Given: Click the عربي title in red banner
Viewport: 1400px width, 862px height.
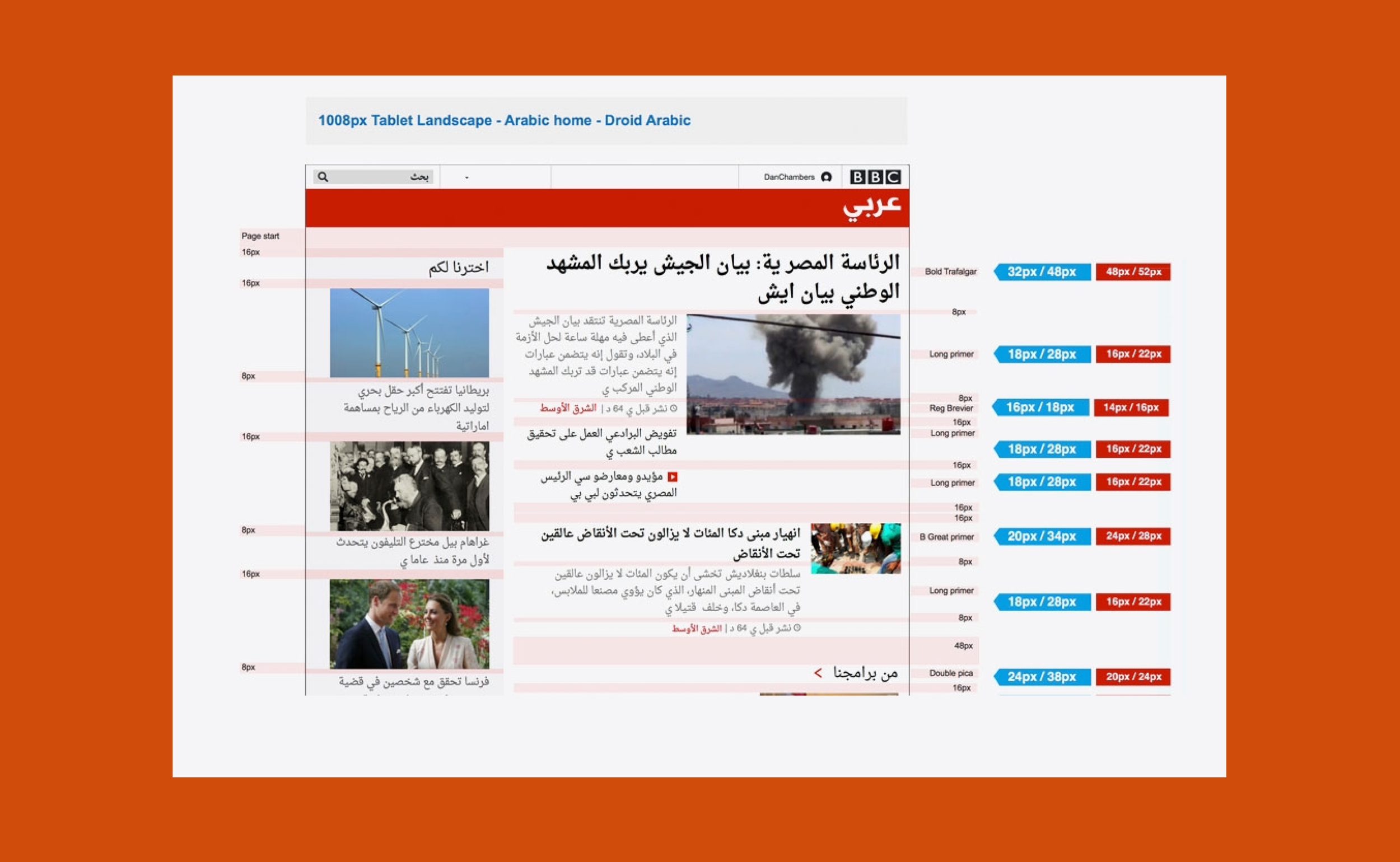Looking at the screenshot, I should [871, 207].
